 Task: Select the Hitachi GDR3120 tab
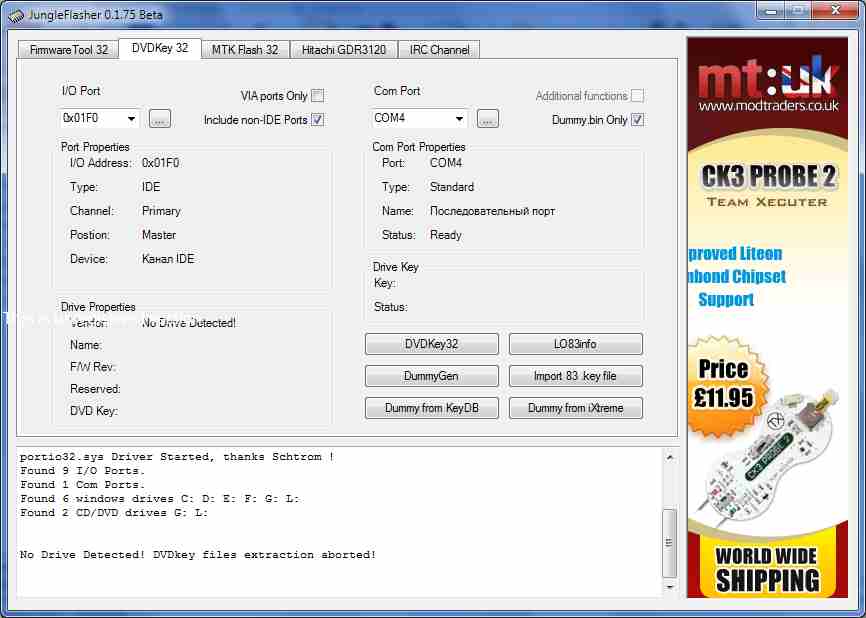pyautogui.click(x=344, y=49)
